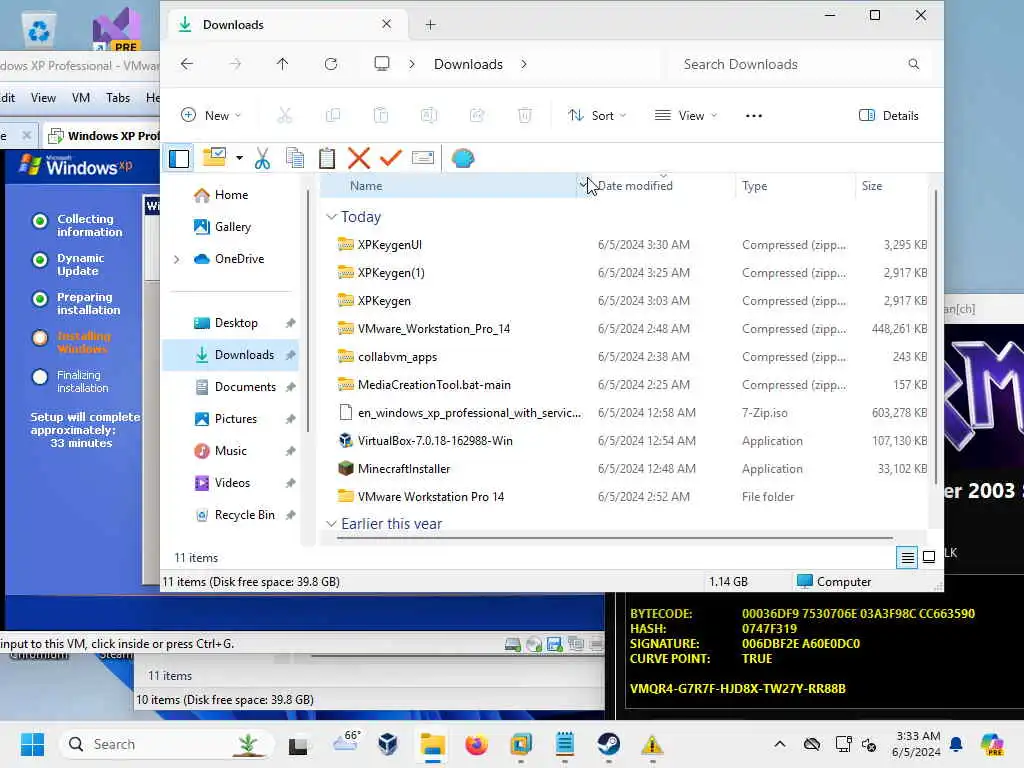Select the Windows XP Professional VMware tab
Screen dimensions: 1024x768
tap(103, 136)
